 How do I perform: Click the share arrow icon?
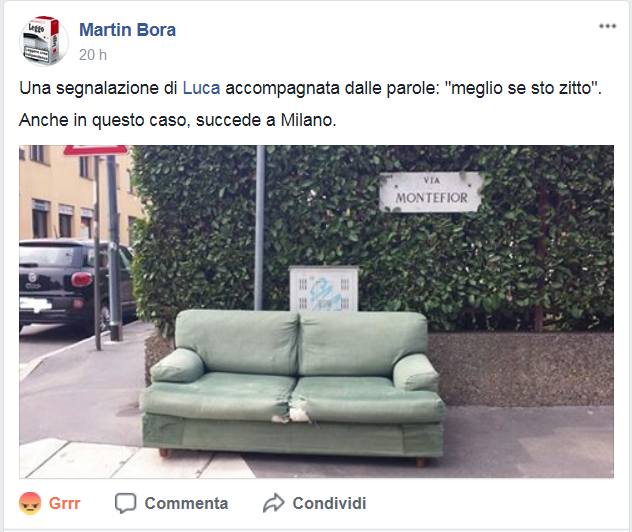[x=274, y=503]
